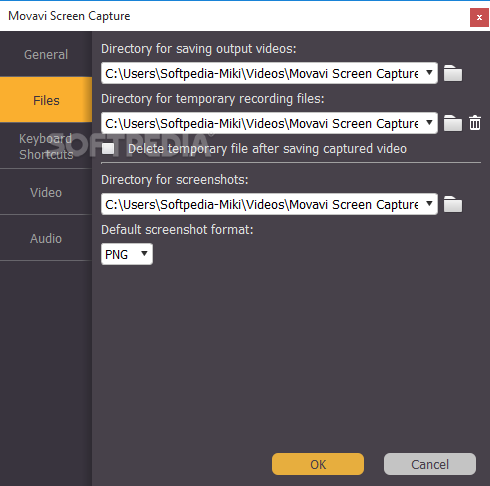This screenshot has height=486, width=490.
Task: Confirm settings with the OK button
Action: tap(318, 464)
